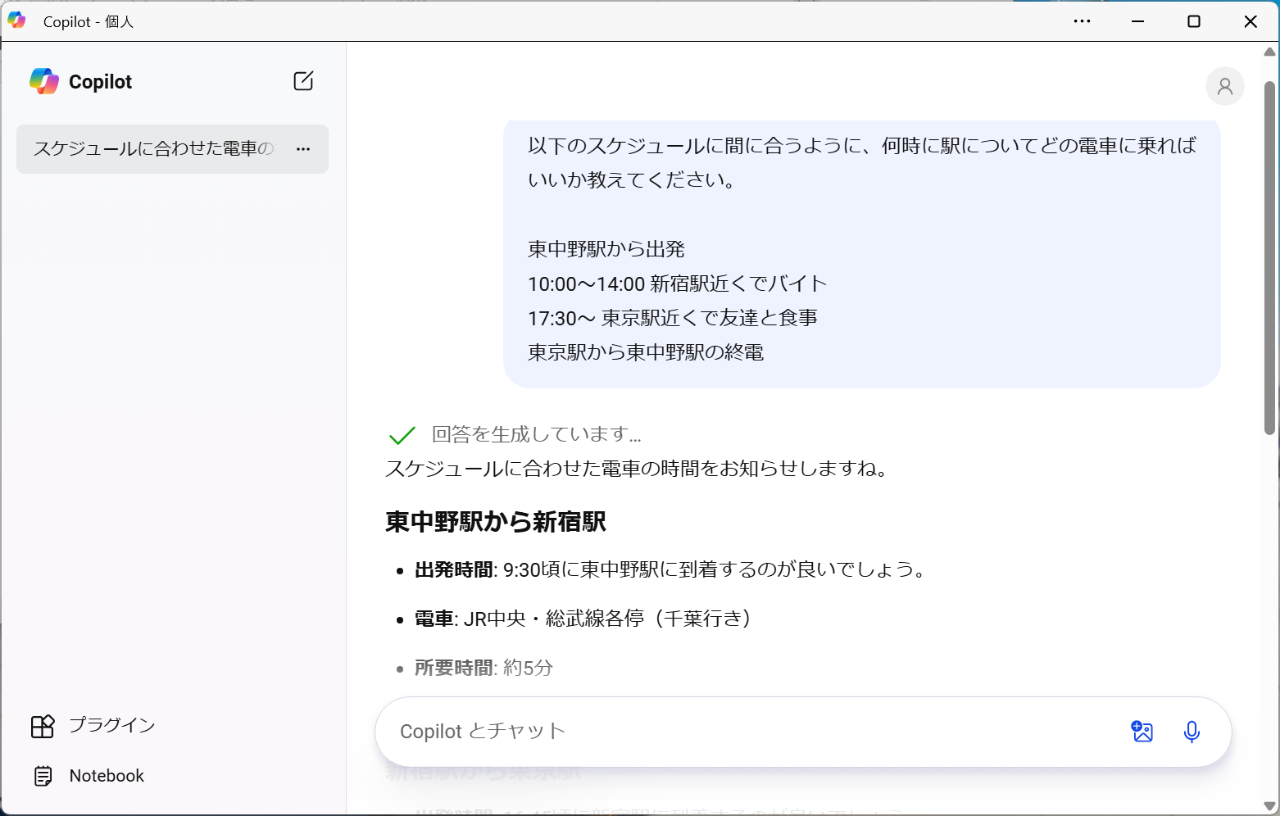Screen dimensions: 1280x816
Task: Click the Copilot logo in the sidebar
Action: (45, 81)
